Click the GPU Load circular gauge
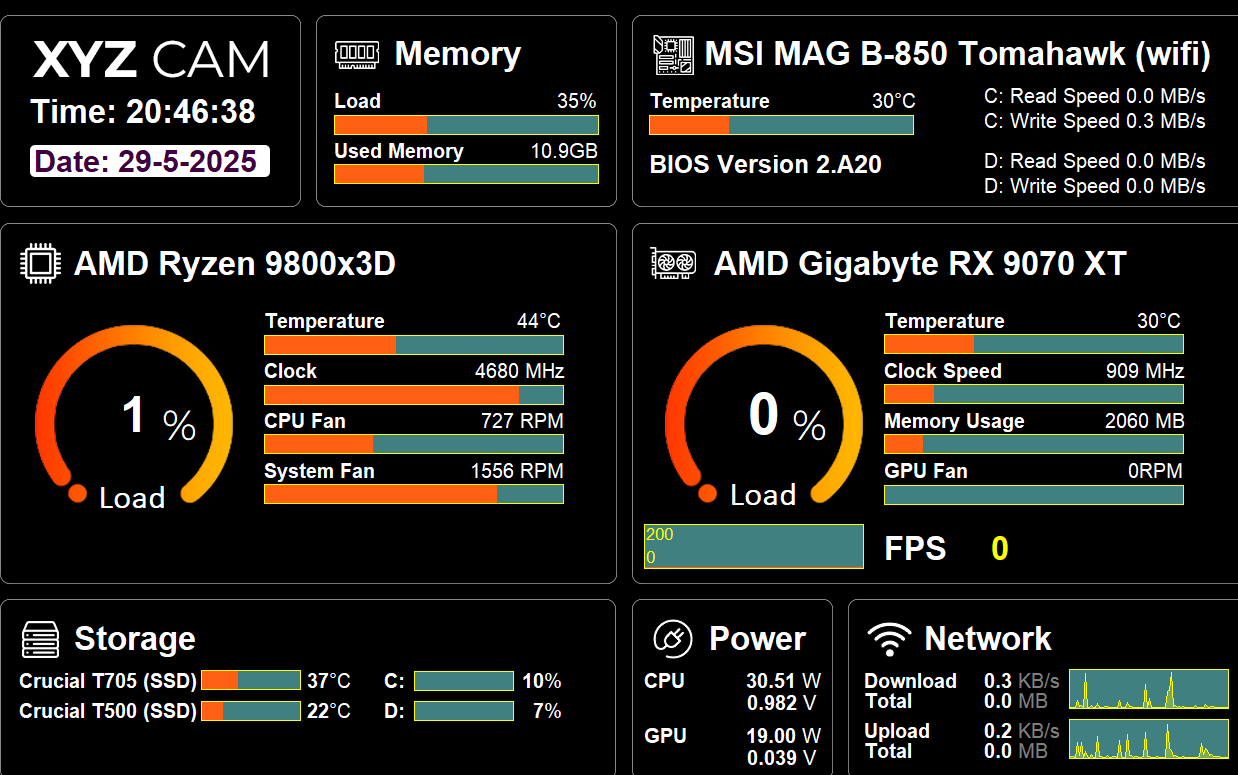This screenshot has height=775, width=1238. point(764,414)
